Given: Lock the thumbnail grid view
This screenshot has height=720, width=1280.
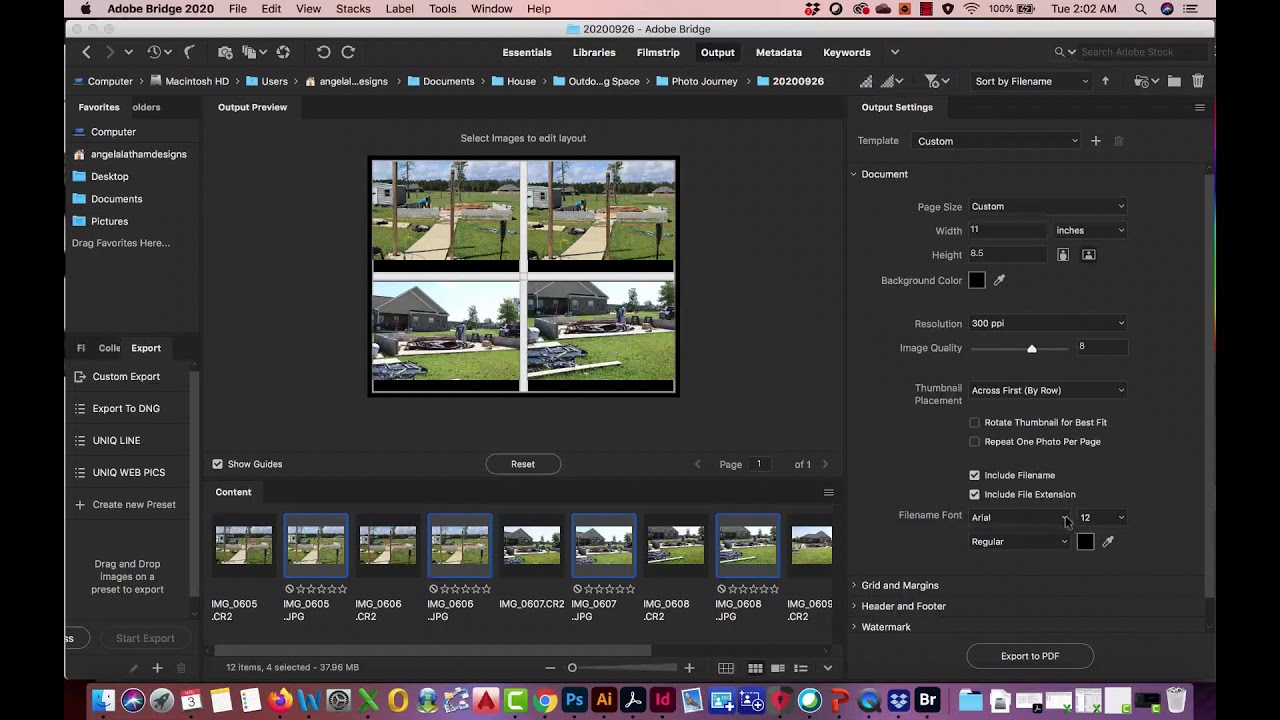Looking at the screenshot, I should (726, 668).
